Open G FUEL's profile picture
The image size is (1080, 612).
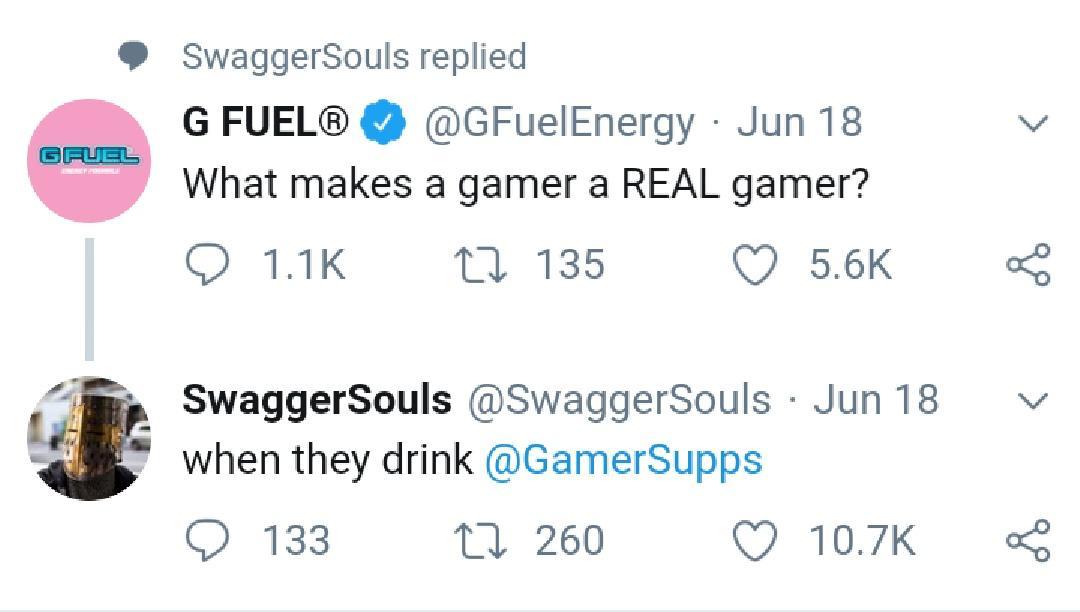(x=90, y=160)
